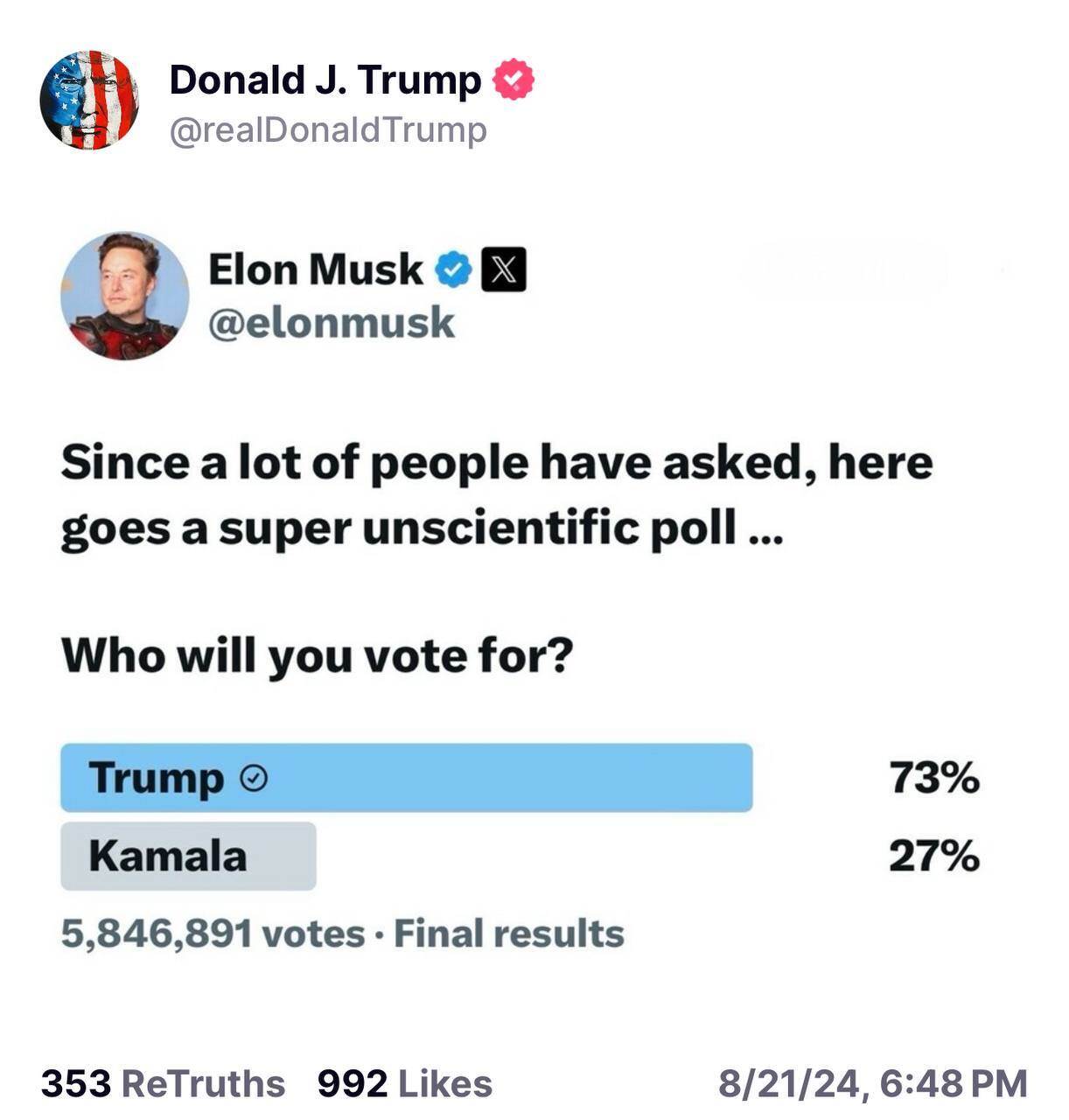Screen dimensions: 1069x1120
Task: Select the Kamala poll option bar
Action: click(188, 856)
